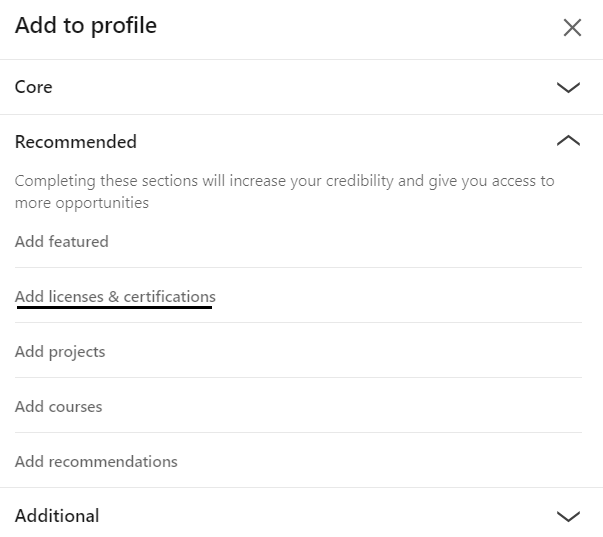Viewport: 603px width, 537px height.
Task: Click the underline beneath licenses & certifications
Action: click(x=114, y=308)
